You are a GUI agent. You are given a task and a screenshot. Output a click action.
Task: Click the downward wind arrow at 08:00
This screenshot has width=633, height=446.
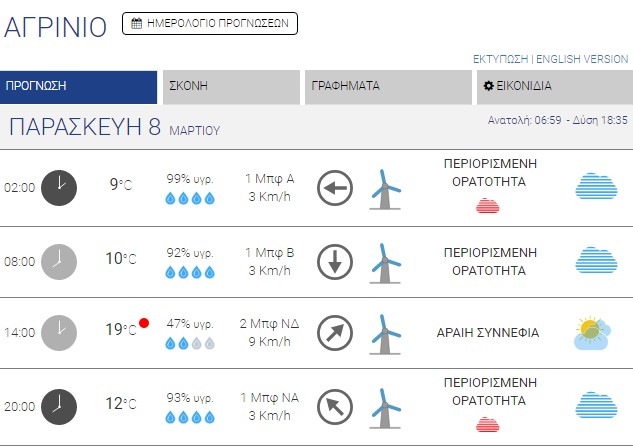coord(335,262)
